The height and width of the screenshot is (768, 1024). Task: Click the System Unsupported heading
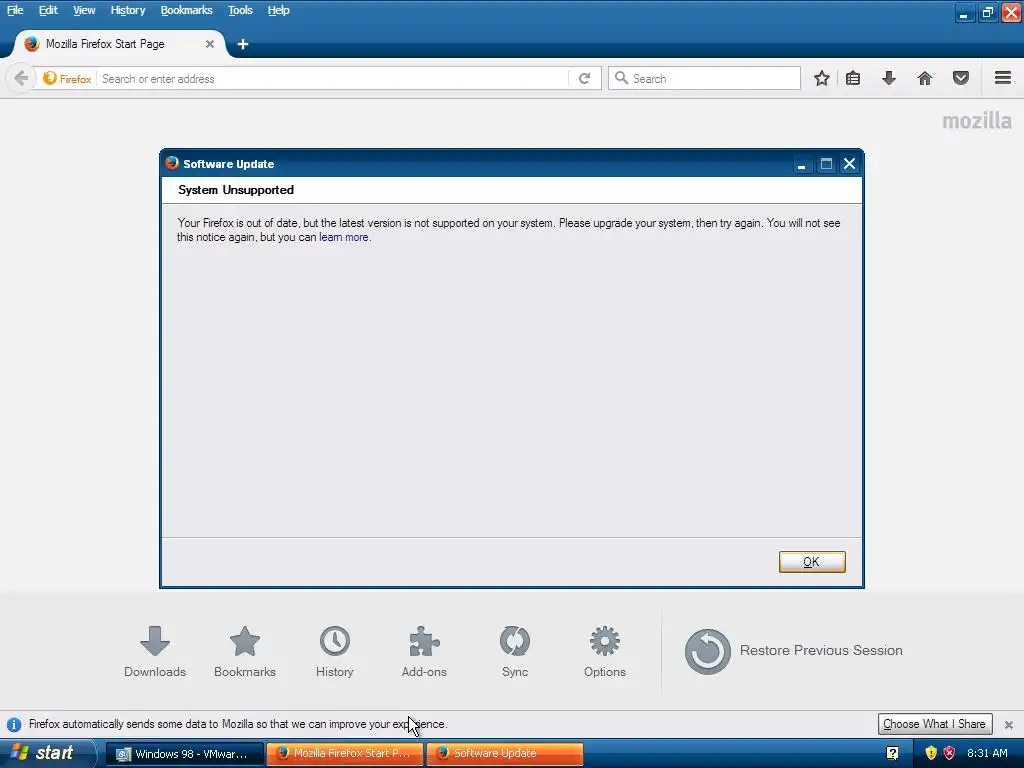click(x=236, y=190)
